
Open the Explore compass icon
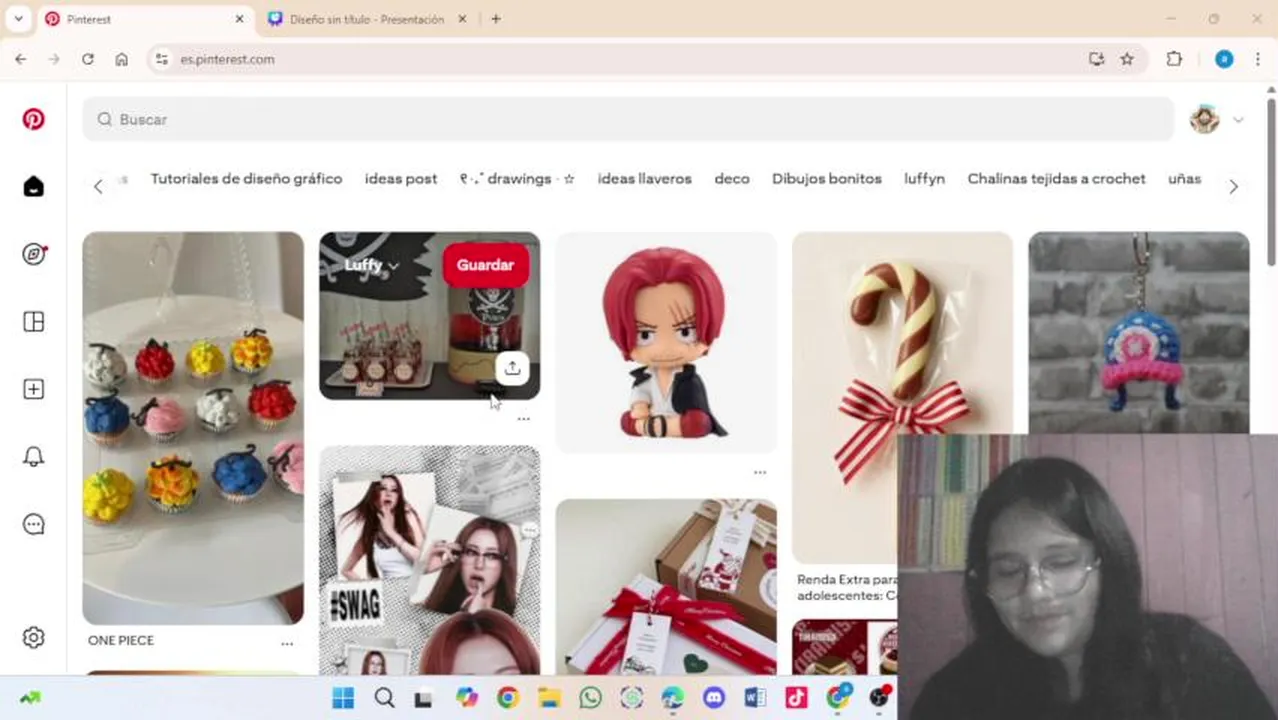(x=33, y=254)
